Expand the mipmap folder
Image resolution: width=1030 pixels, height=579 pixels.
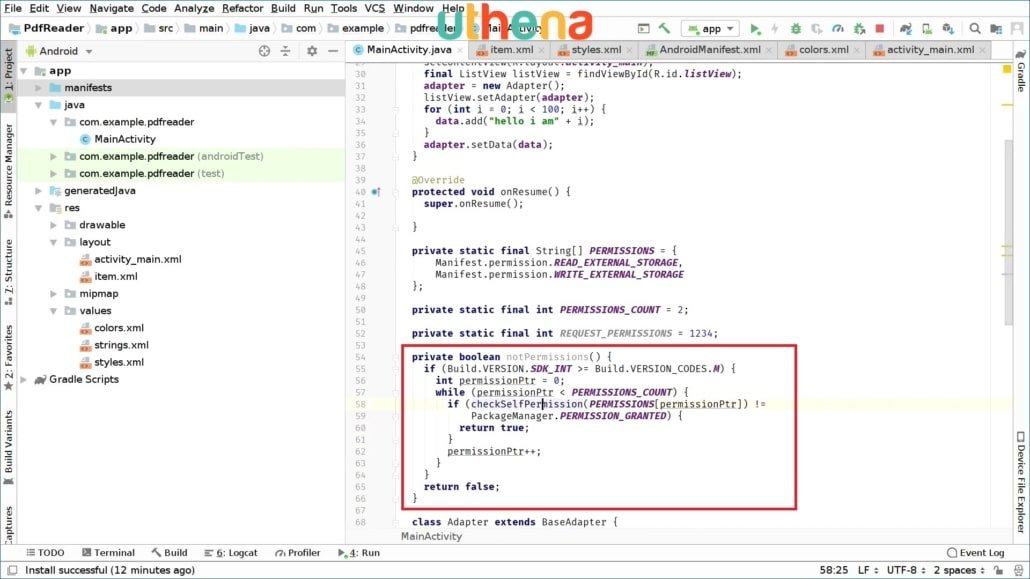pyautogui.click(x=53, y=294)
